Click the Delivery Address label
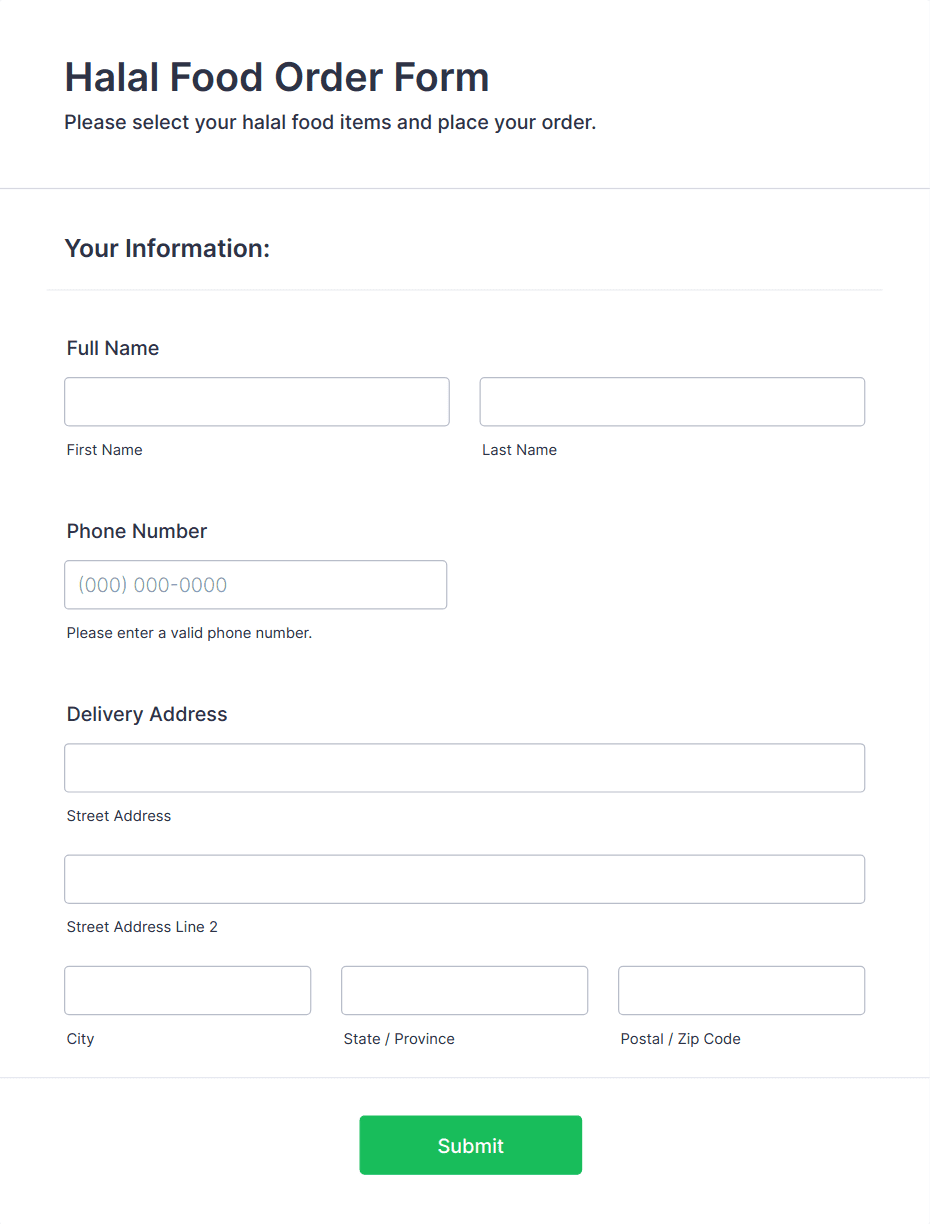The image size is (930, 1224). (x=146, y=714)
